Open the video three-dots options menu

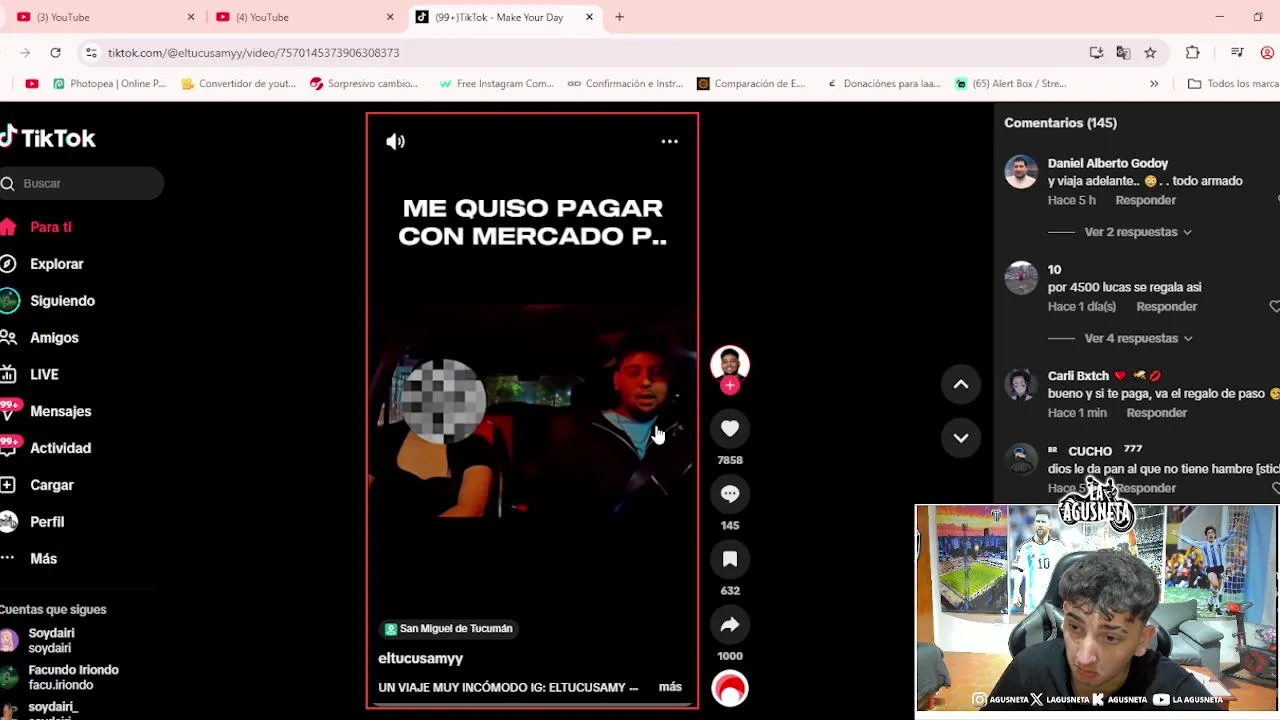click(669, 142)
